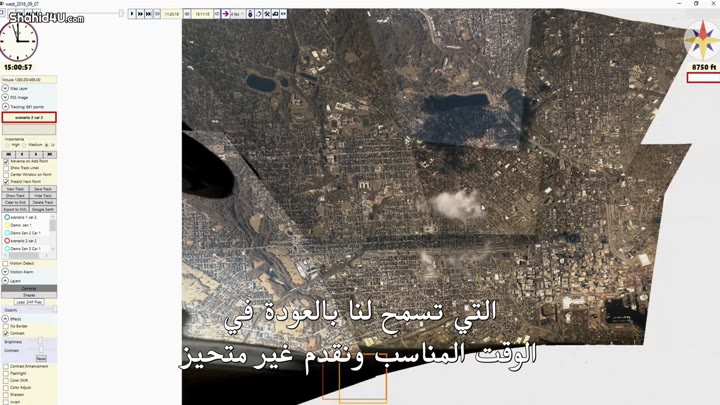Viewport: 720px width, 405px height.
Task: Click the tools wrench icon in the toolbar
Action: (267, 14)
